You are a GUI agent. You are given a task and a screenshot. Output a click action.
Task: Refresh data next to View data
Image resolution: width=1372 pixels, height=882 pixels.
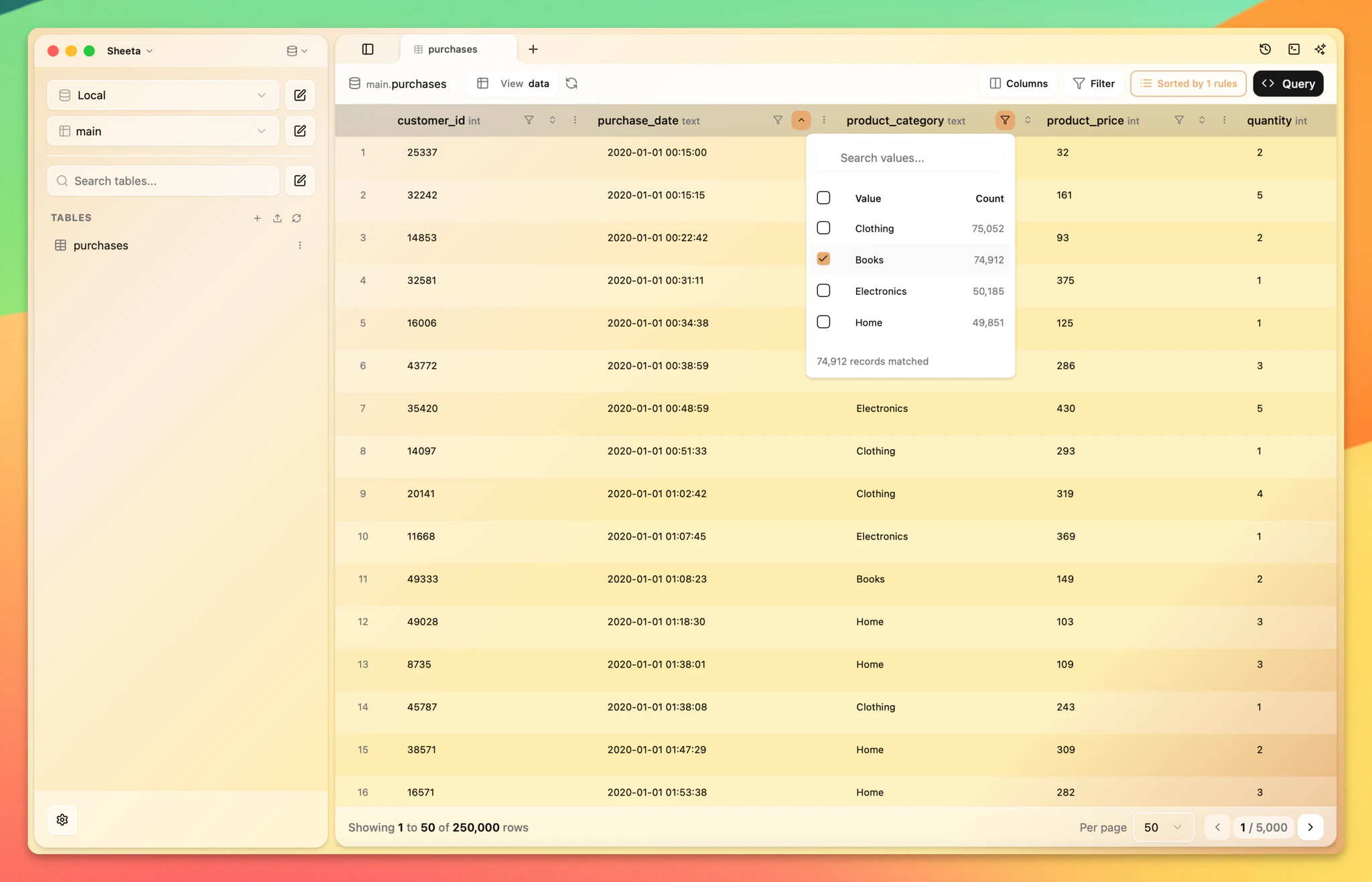pyautogui.click(x=571, y=83)
